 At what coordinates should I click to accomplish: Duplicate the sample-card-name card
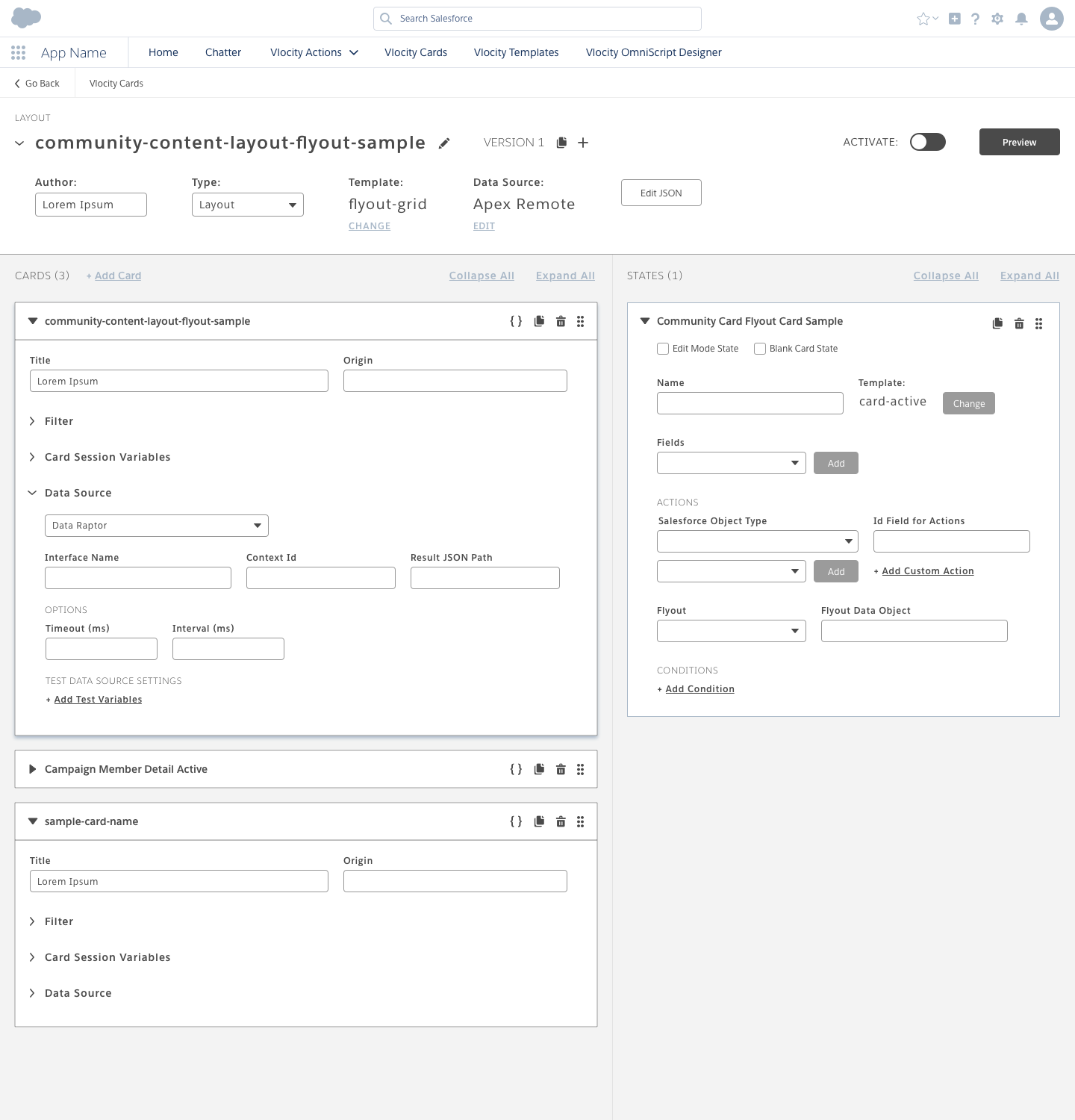539,821
